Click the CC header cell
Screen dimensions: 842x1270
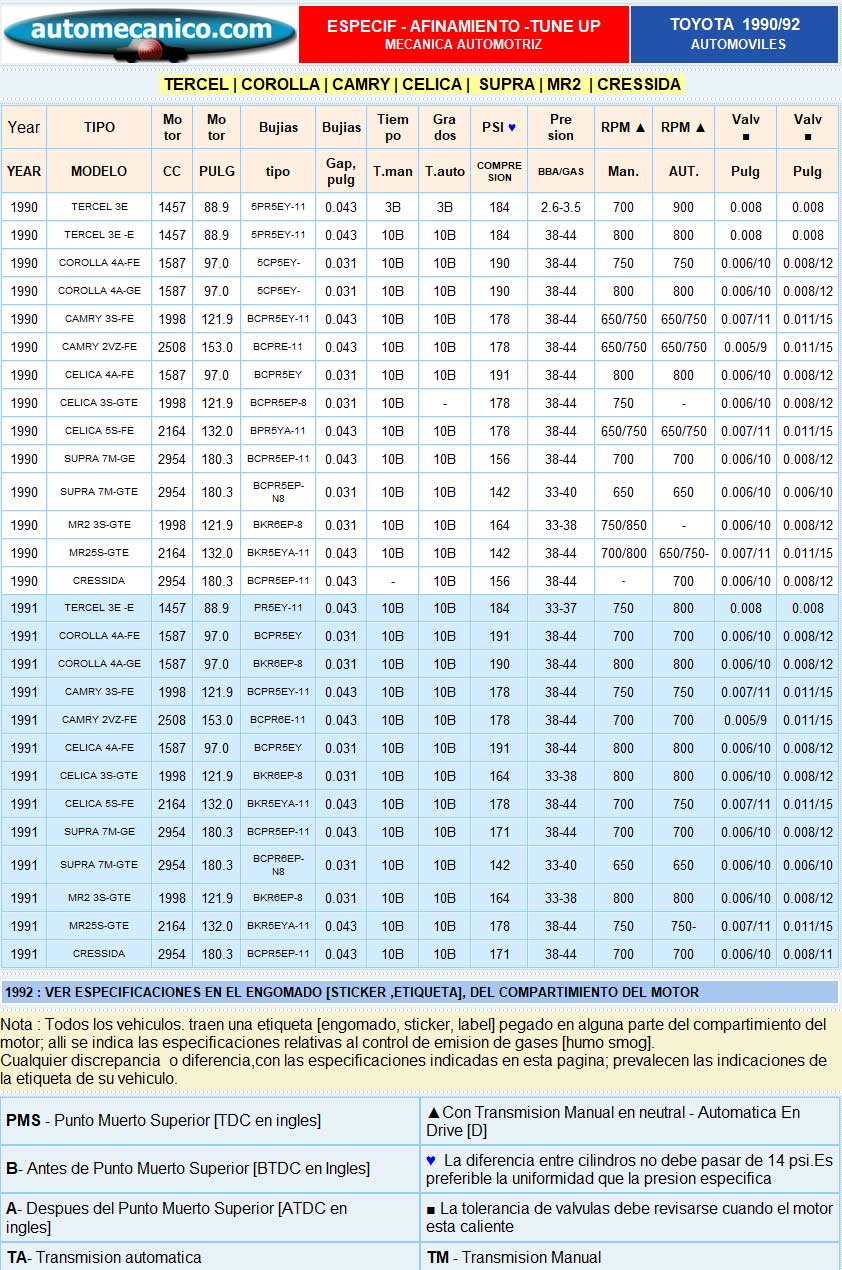(172, 171)
